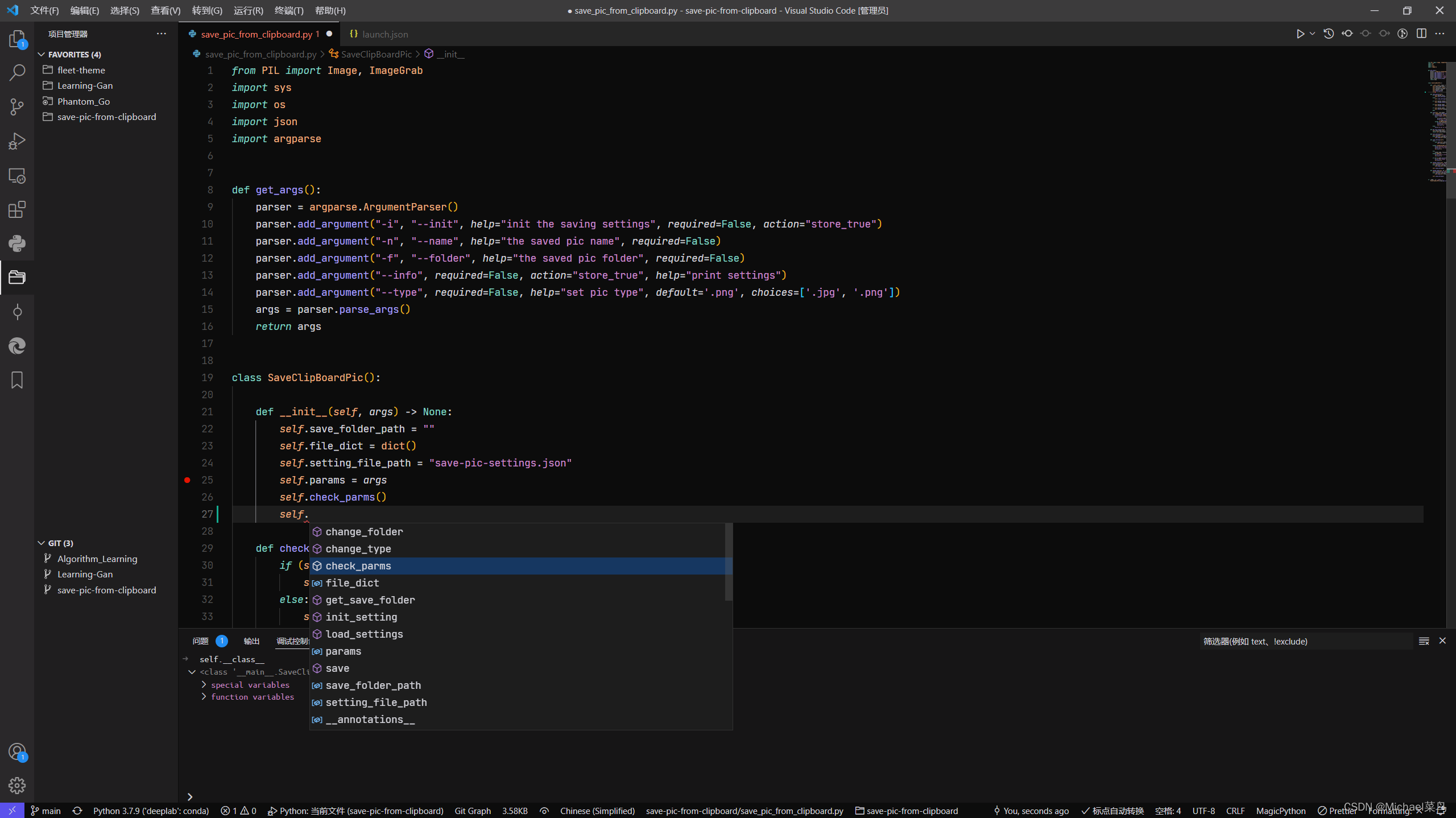Click the Split Editor icon
The height and width of the screenshot is (818, 1456).
tap(1421, 34)
